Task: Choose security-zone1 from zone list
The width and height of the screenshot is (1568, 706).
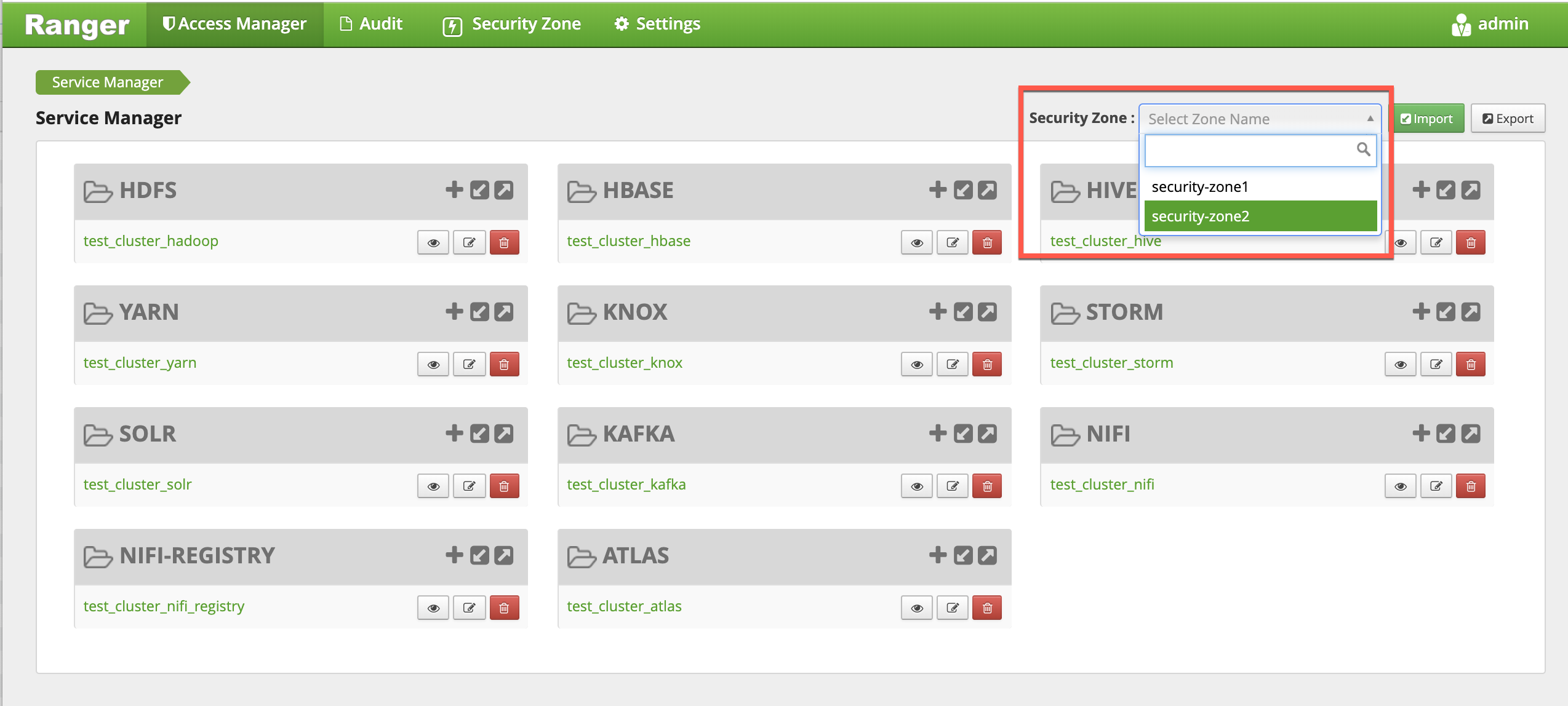Action: point(1260,186)
